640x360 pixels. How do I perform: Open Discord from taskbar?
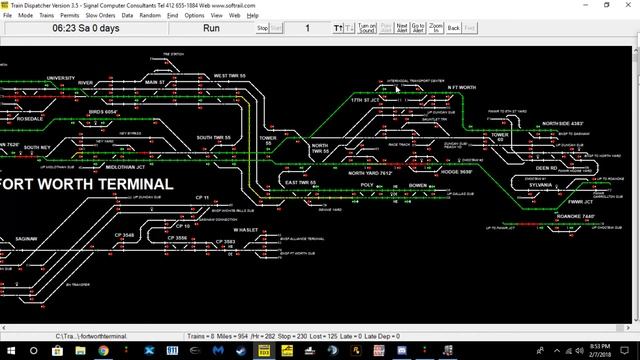tap(402, 351)
